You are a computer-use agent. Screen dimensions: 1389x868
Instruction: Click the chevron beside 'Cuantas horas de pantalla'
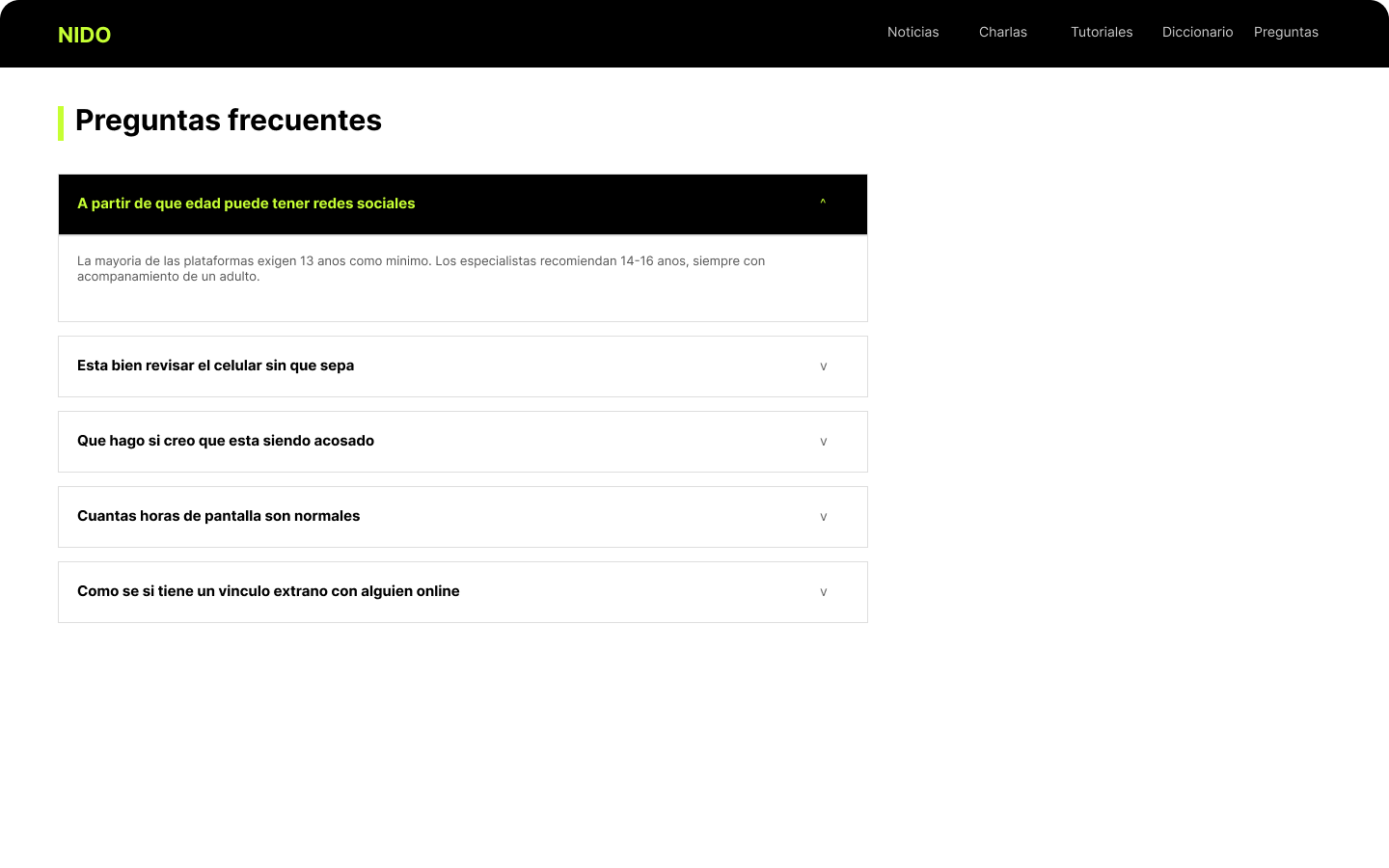pos(823,517)
